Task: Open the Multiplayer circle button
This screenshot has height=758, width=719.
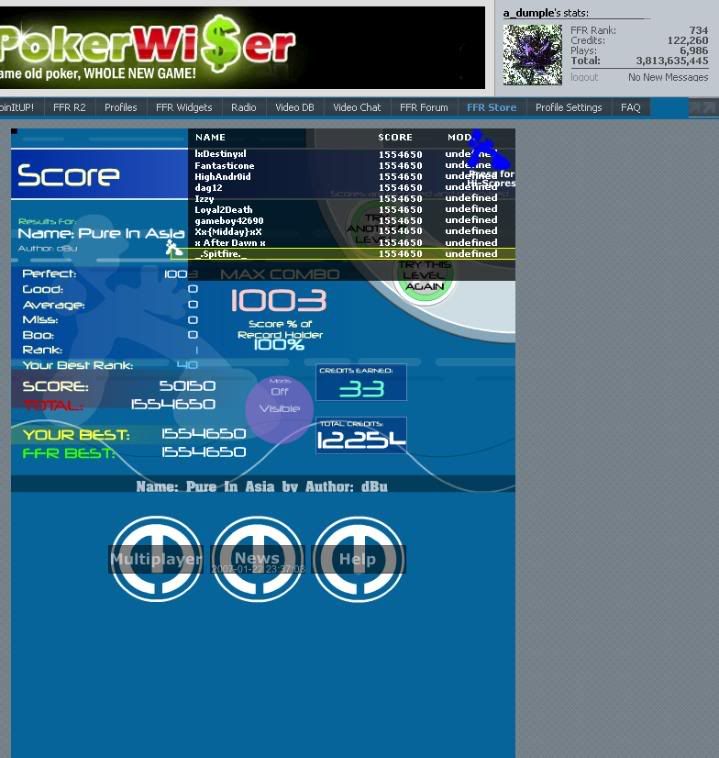Action: [156, 559]
